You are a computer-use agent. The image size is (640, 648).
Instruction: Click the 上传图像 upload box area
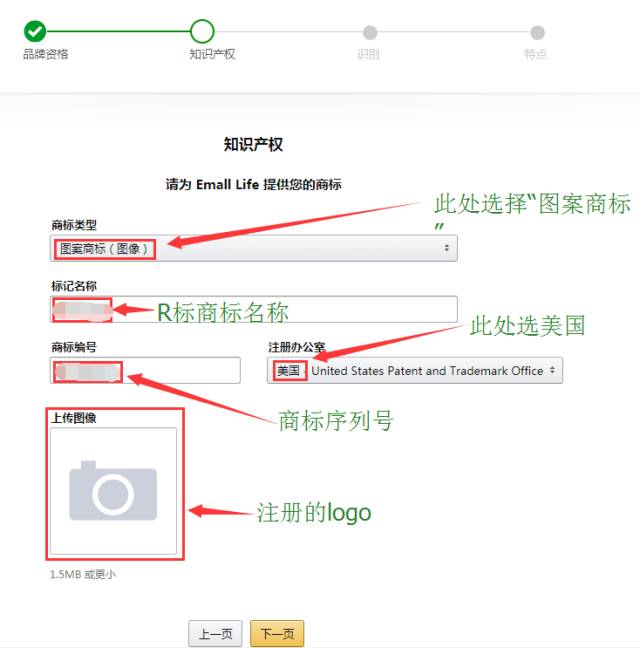[113, 491]
